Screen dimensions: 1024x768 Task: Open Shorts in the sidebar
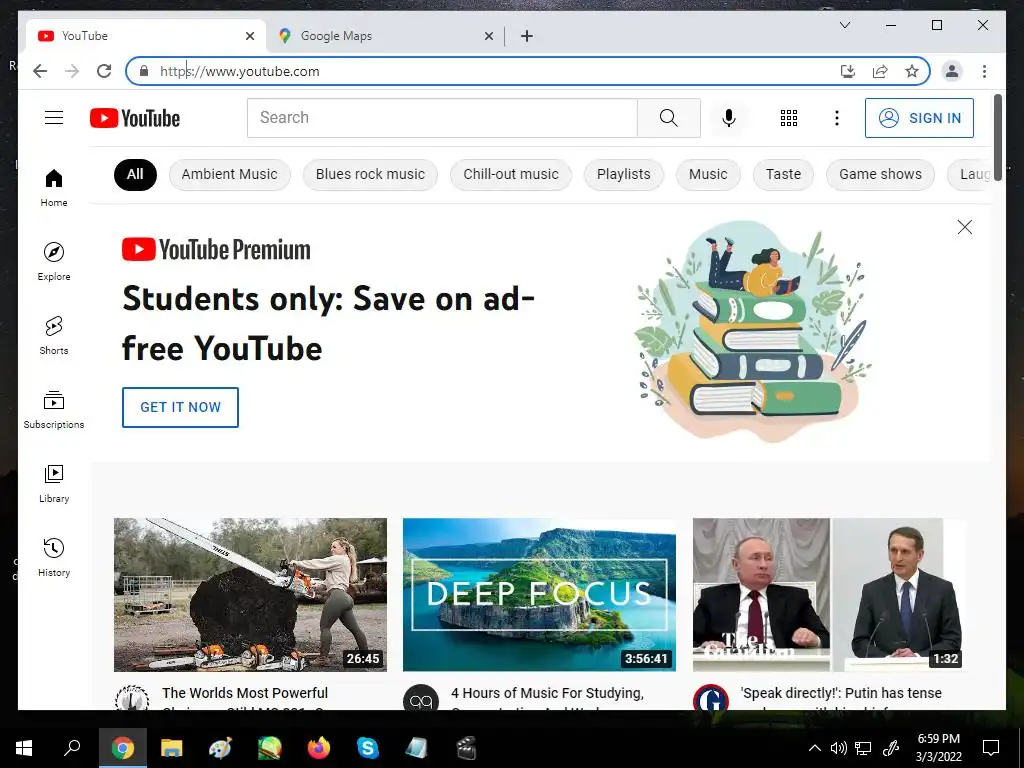pyautogui.click(x=54, y=336)
